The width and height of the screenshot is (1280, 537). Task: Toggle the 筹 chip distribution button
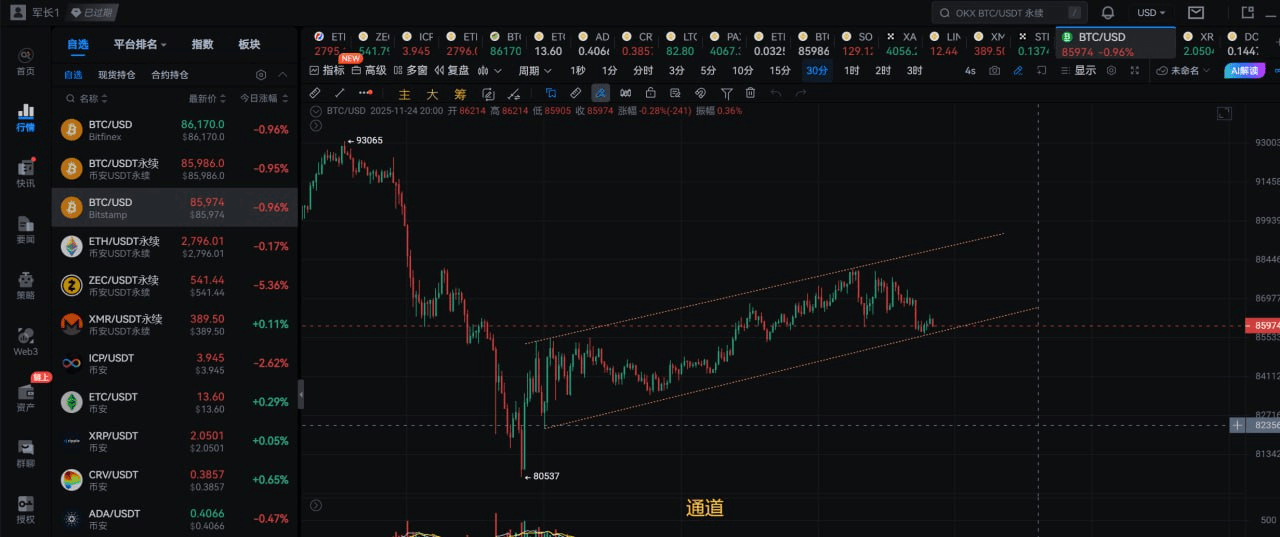tap(460, 94)
